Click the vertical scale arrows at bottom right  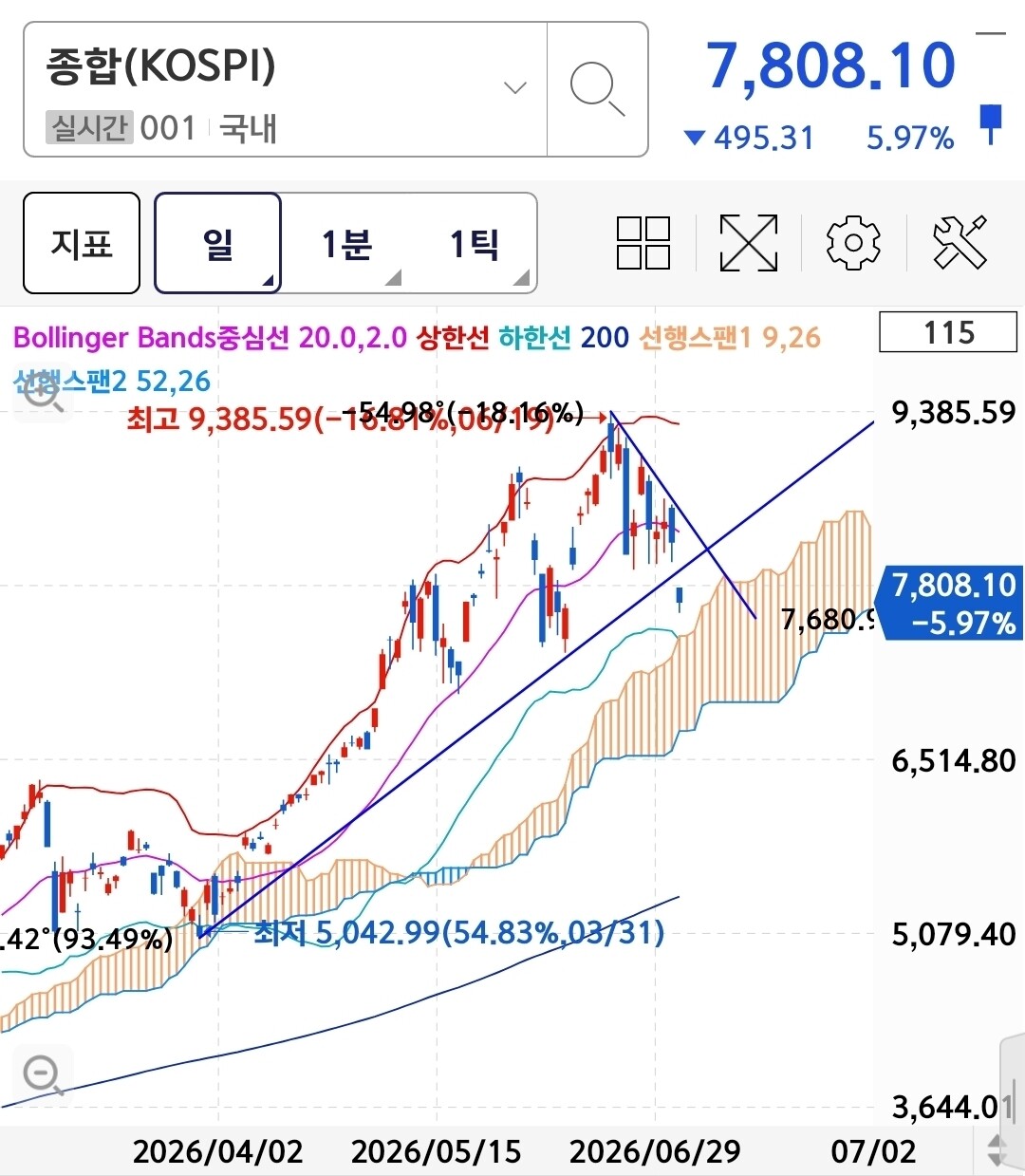997,1150
